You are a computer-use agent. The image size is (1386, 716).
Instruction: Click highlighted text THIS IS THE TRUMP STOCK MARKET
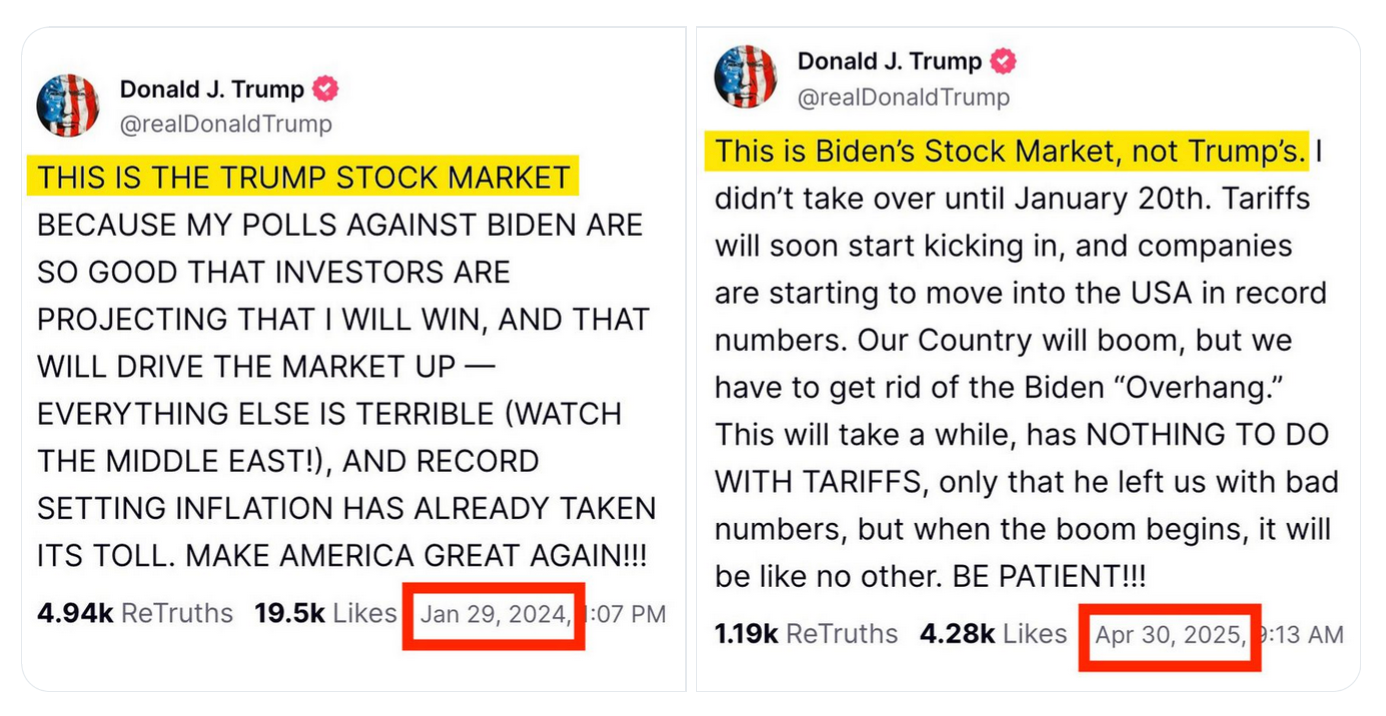click(x=304, y=178)
